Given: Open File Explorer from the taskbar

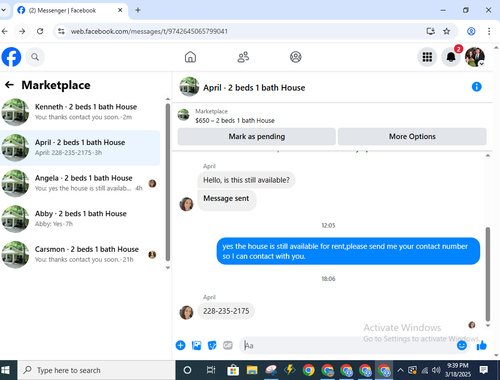Looking at the screenshot, I should coord(252,370).
